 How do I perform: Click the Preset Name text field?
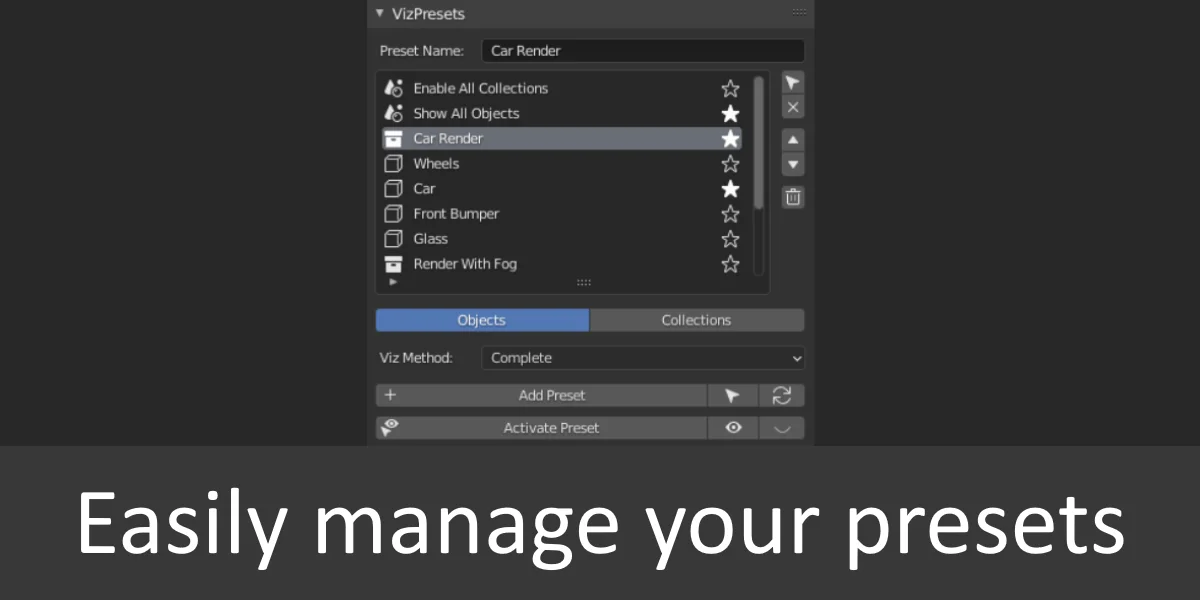pos(643,50)
